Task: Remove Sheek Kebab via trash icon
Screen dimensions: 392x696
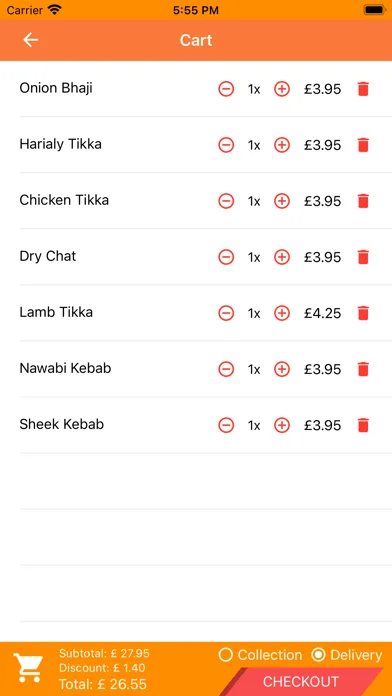Action: click(x=363, y=425)
